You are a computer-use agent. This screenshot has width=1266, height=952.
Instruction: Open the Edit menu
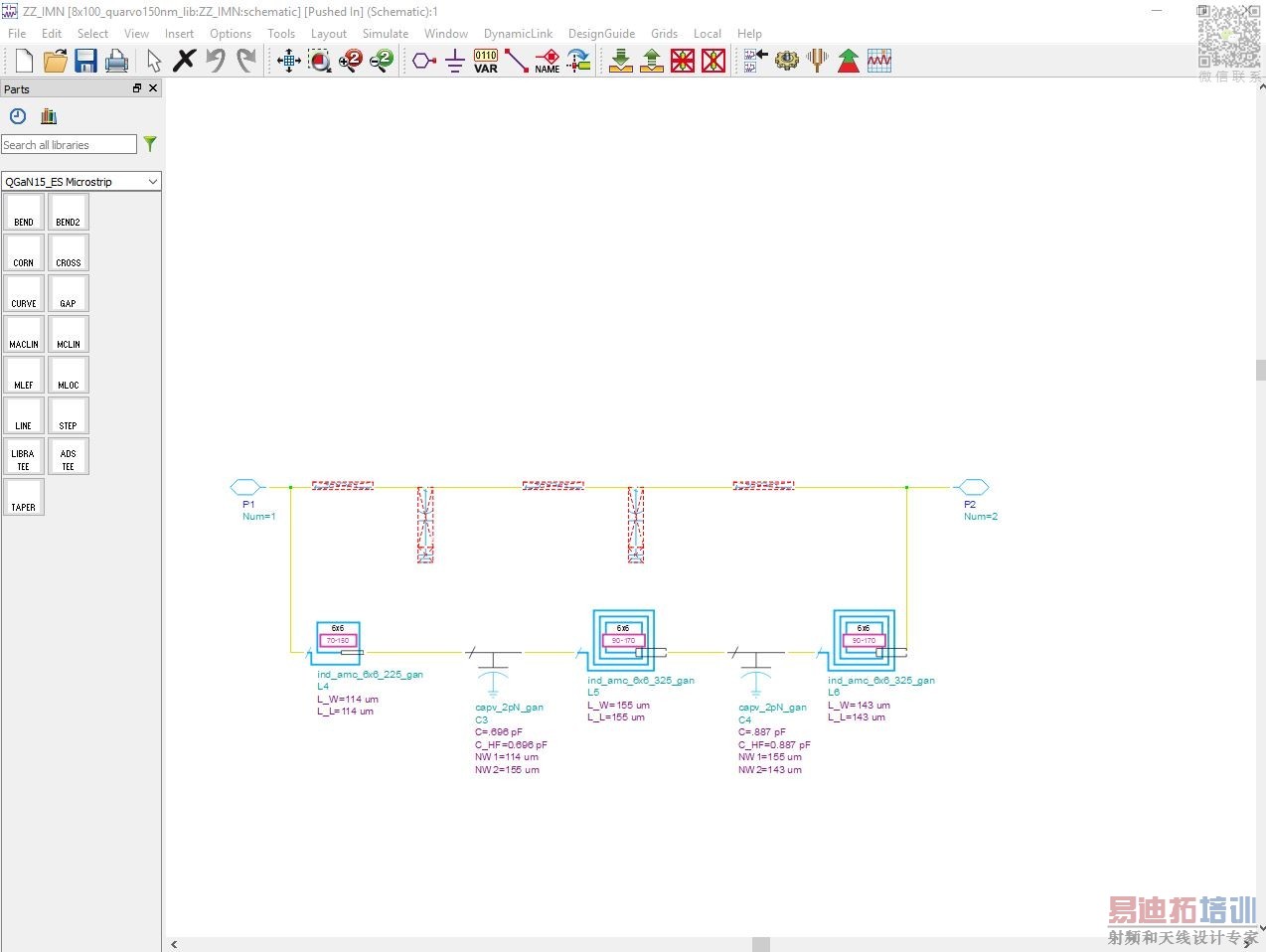click(x=52, y=33)
